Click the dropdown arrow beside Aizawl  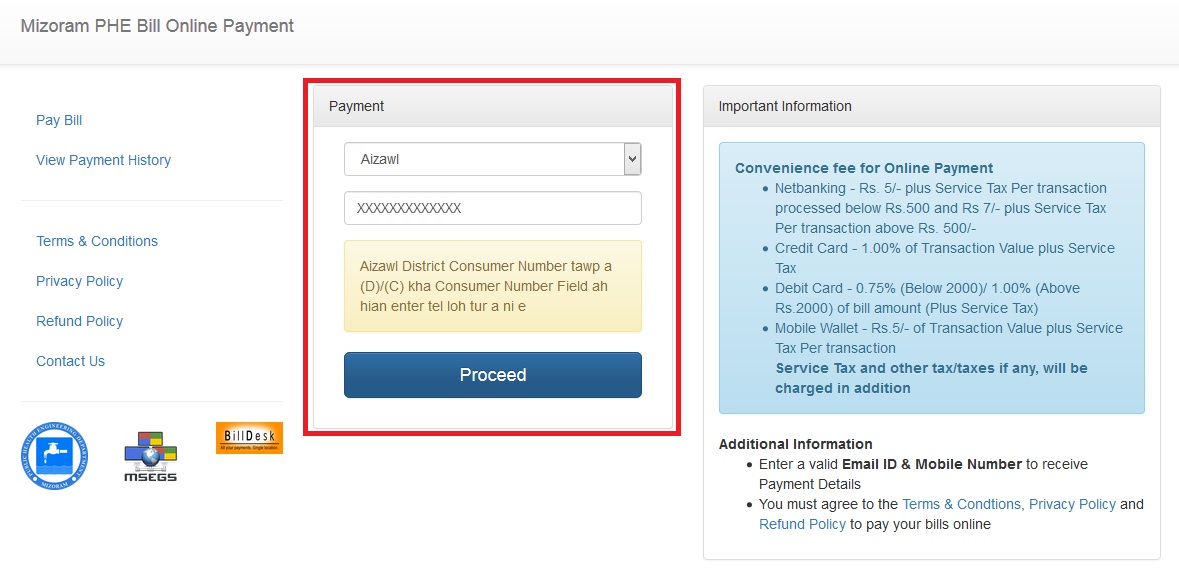click(631, 159)
